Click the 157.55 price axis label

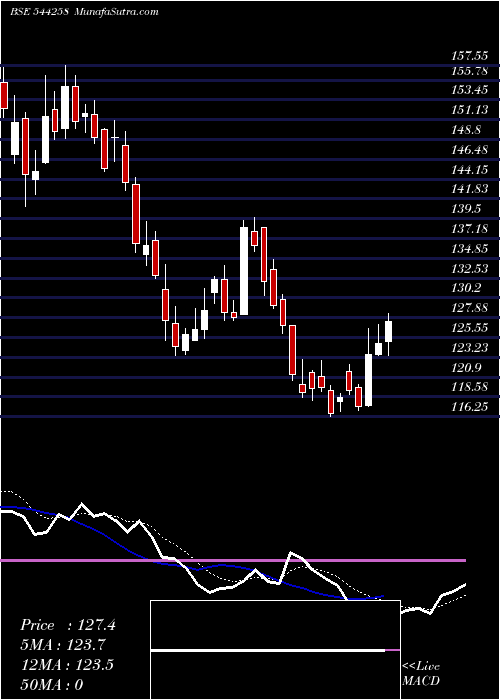point(469,56)
